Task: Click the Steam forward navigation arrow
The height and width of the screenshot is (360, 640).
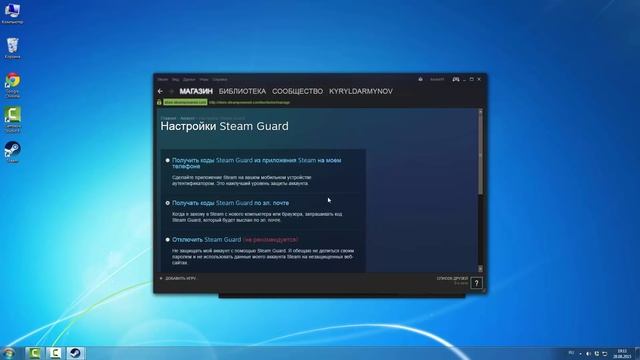Action: 172,91
